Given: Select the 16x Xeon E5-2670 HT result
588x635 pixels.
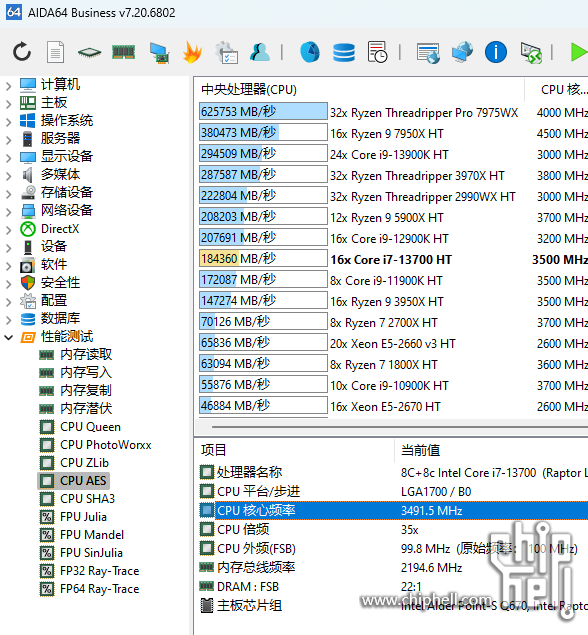Looking at the screenshot, I should point(385,407).
